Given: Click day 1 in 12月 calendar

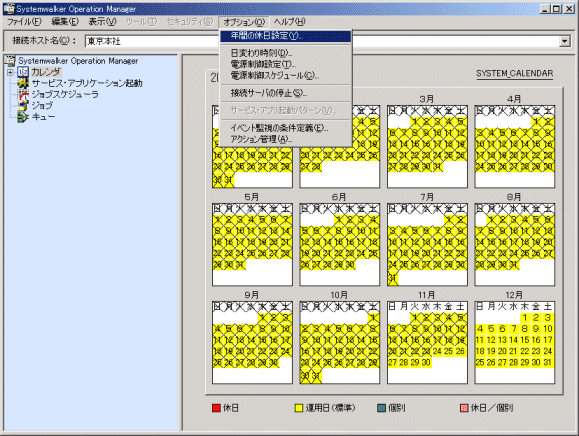Looking at the screenshot, I should coord(525,317).
